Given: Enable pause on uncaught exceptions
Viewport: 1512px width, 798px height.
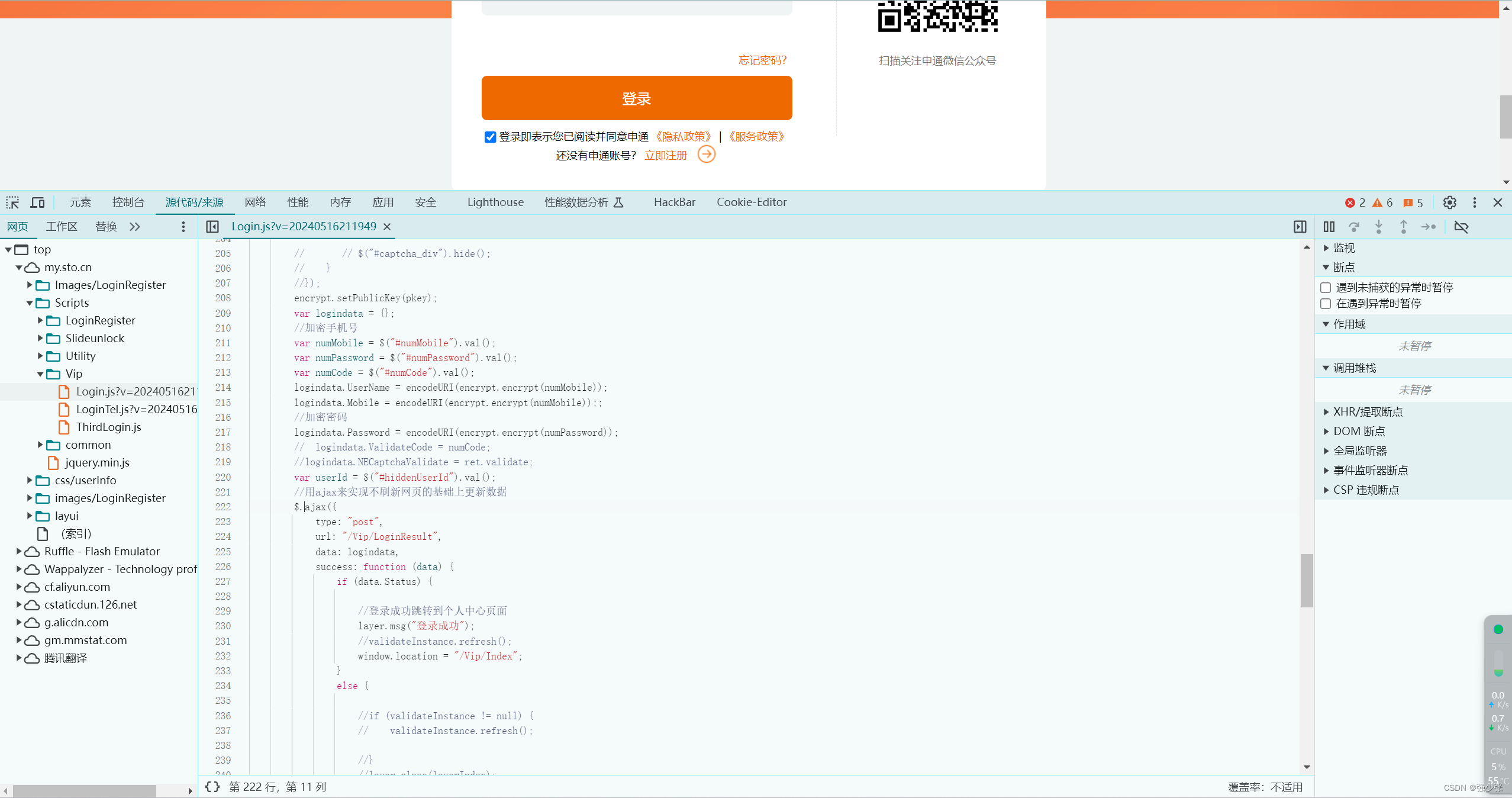Looking at the screenshot, I should [1326, 288].
